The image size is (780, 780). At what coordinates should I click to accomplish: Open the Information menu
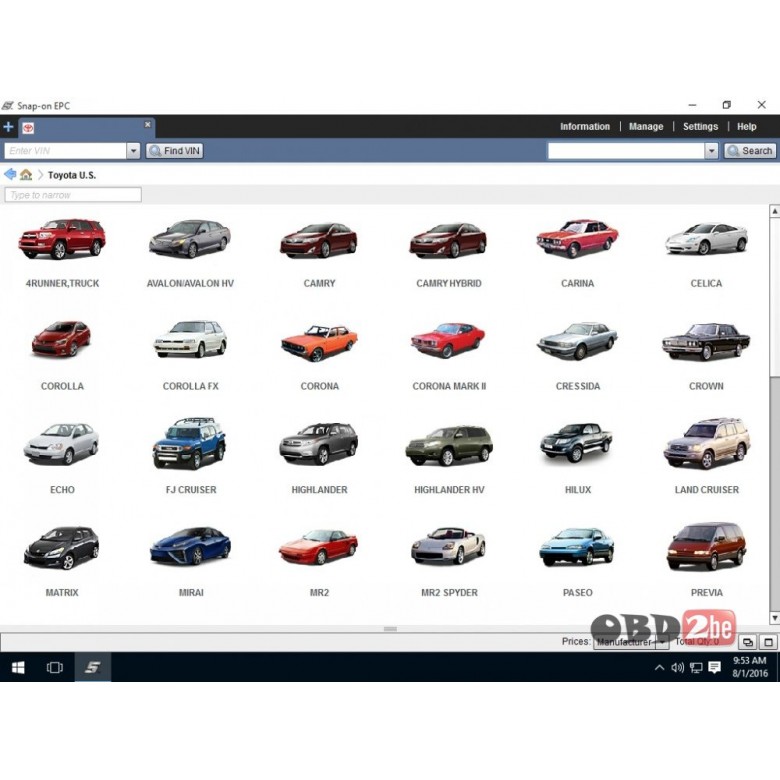(x=585, y=126)
